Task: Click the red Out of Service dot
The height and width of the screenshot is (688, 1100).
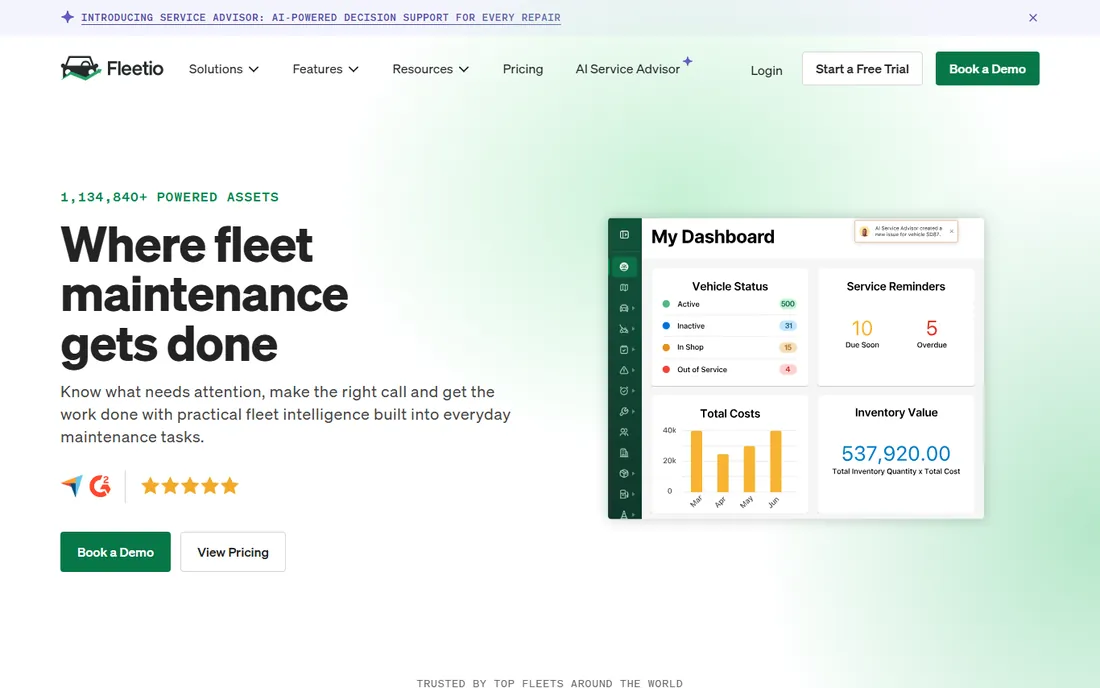Action: coord(666,369)
